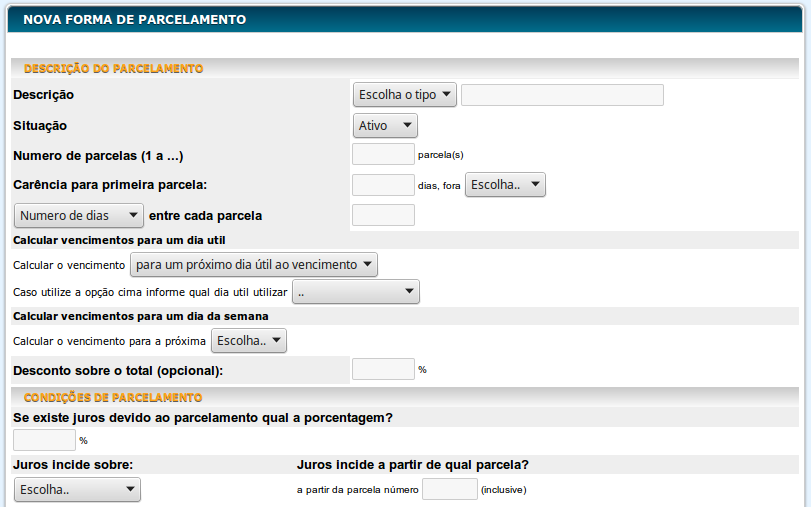Image resolution: width=811 pixels, height=507 pixels.
Task: Click the Numero de parcelas input field
Action: pos(383,154)
